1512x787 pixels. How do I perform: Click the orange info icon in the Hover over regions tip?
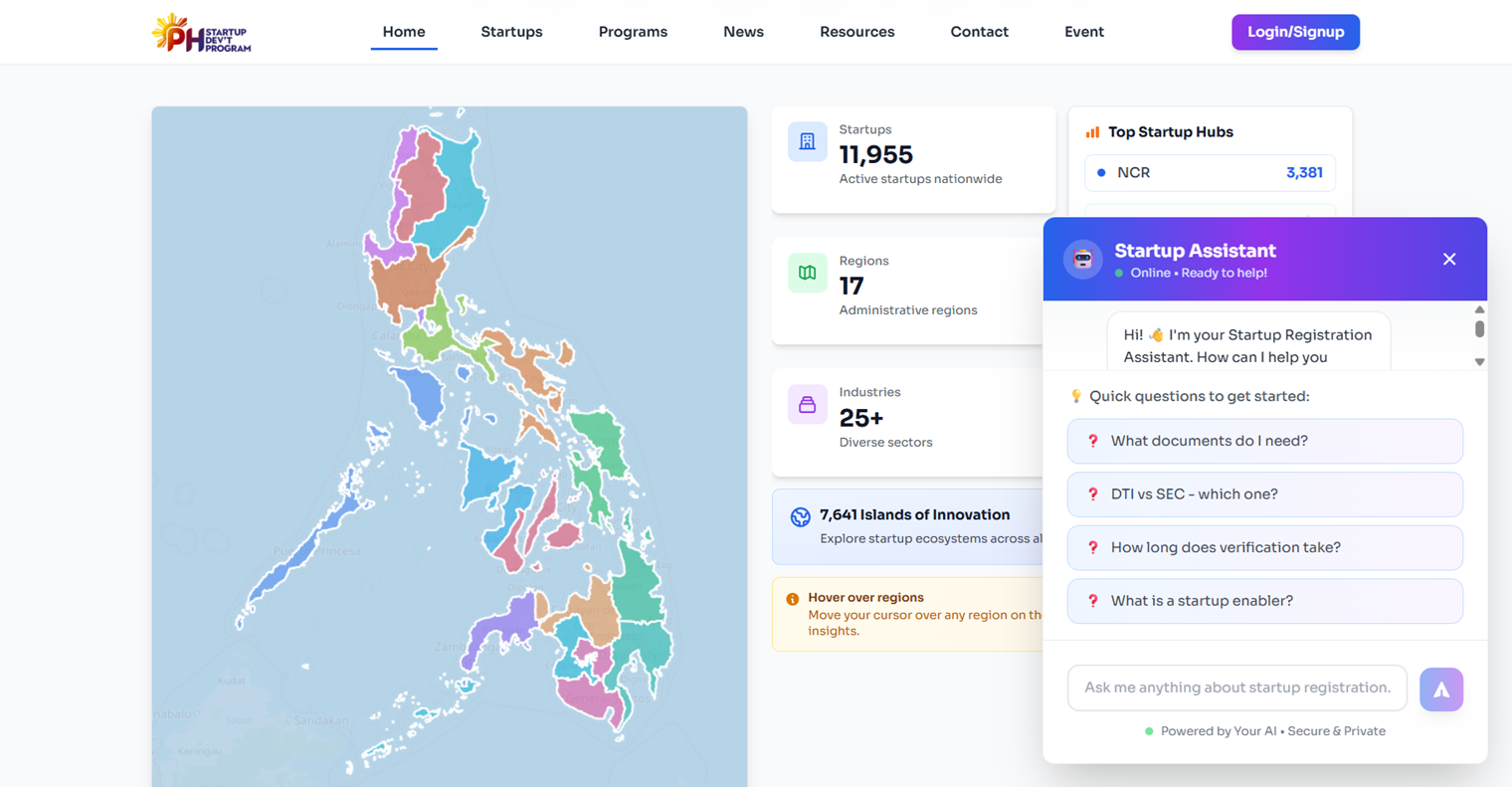point(791,598)
